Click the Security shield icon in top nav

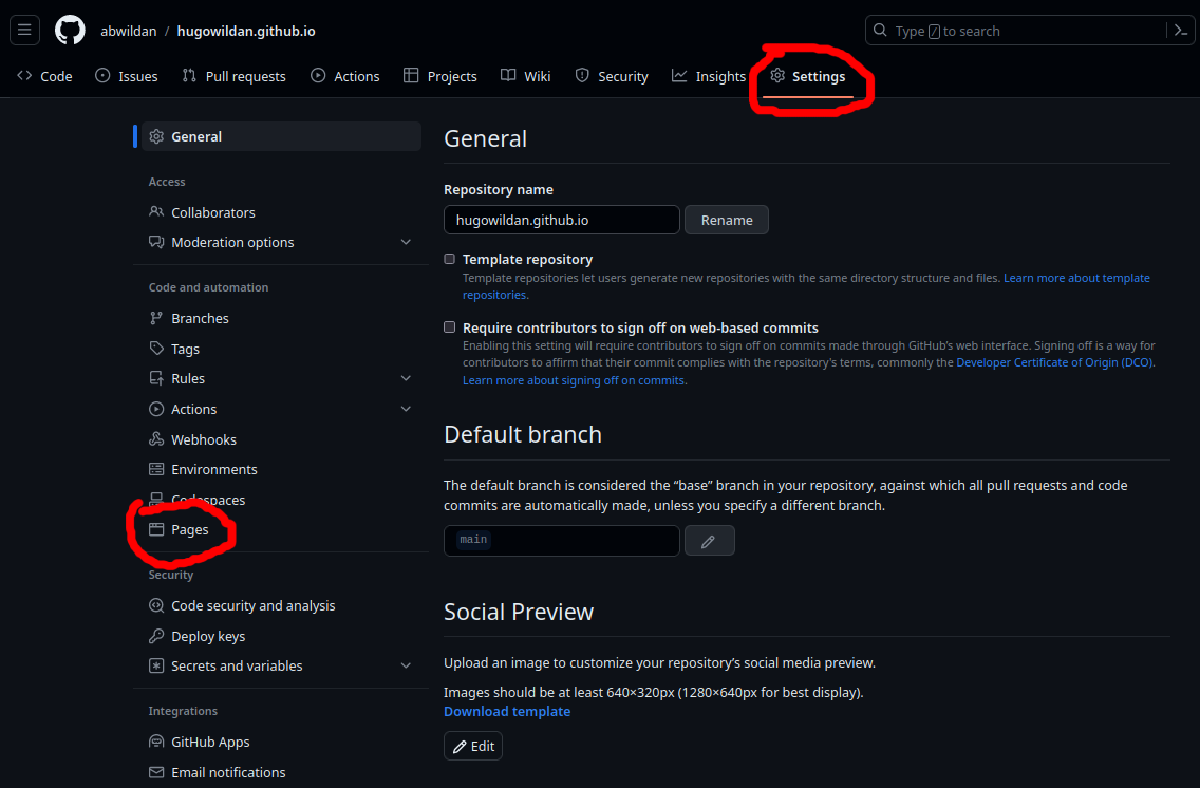click(x=582, y=76)
